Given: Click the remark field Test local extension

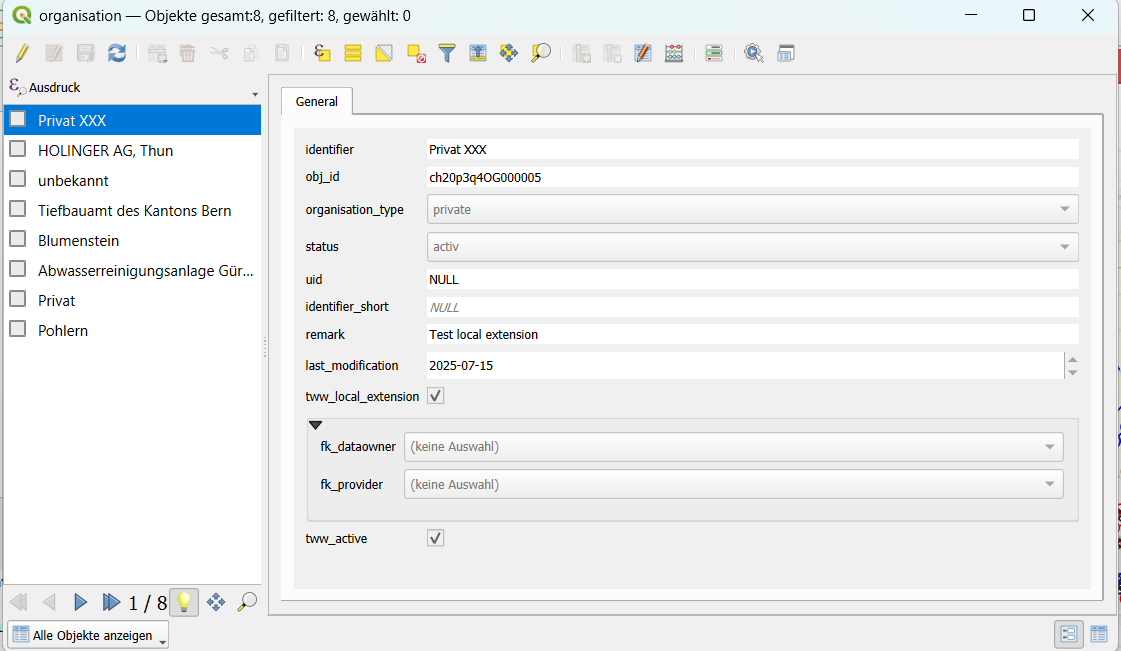Looking at the screenshot, I should [753, 334].
